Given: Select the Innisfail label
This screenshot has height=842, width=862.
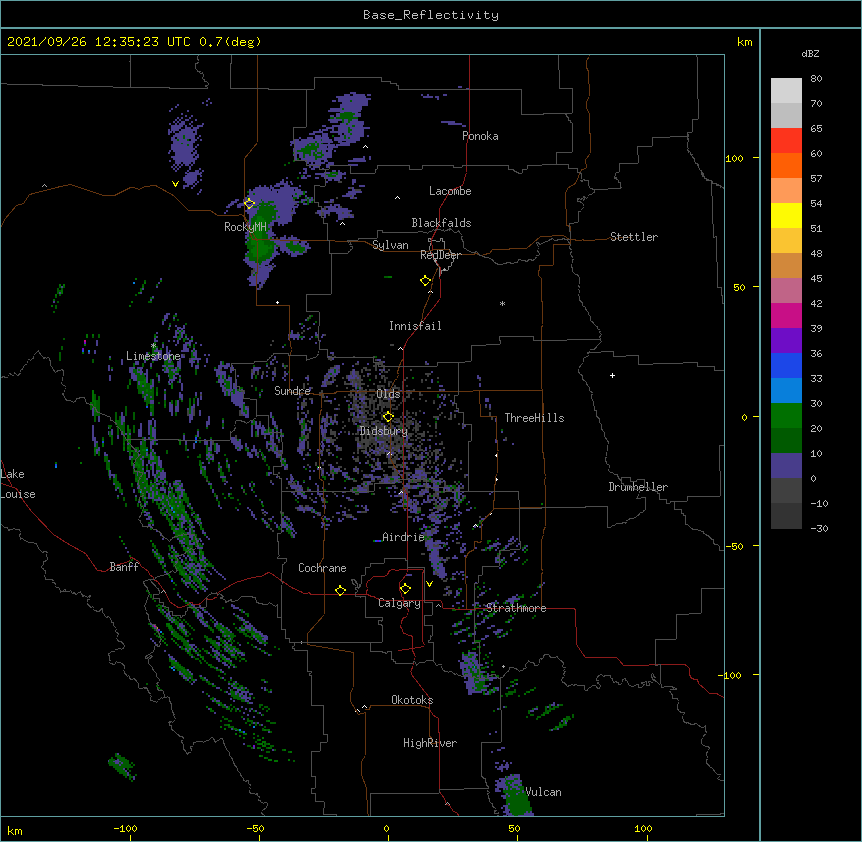Looking at the screenshot, I should tap(415, 326).
